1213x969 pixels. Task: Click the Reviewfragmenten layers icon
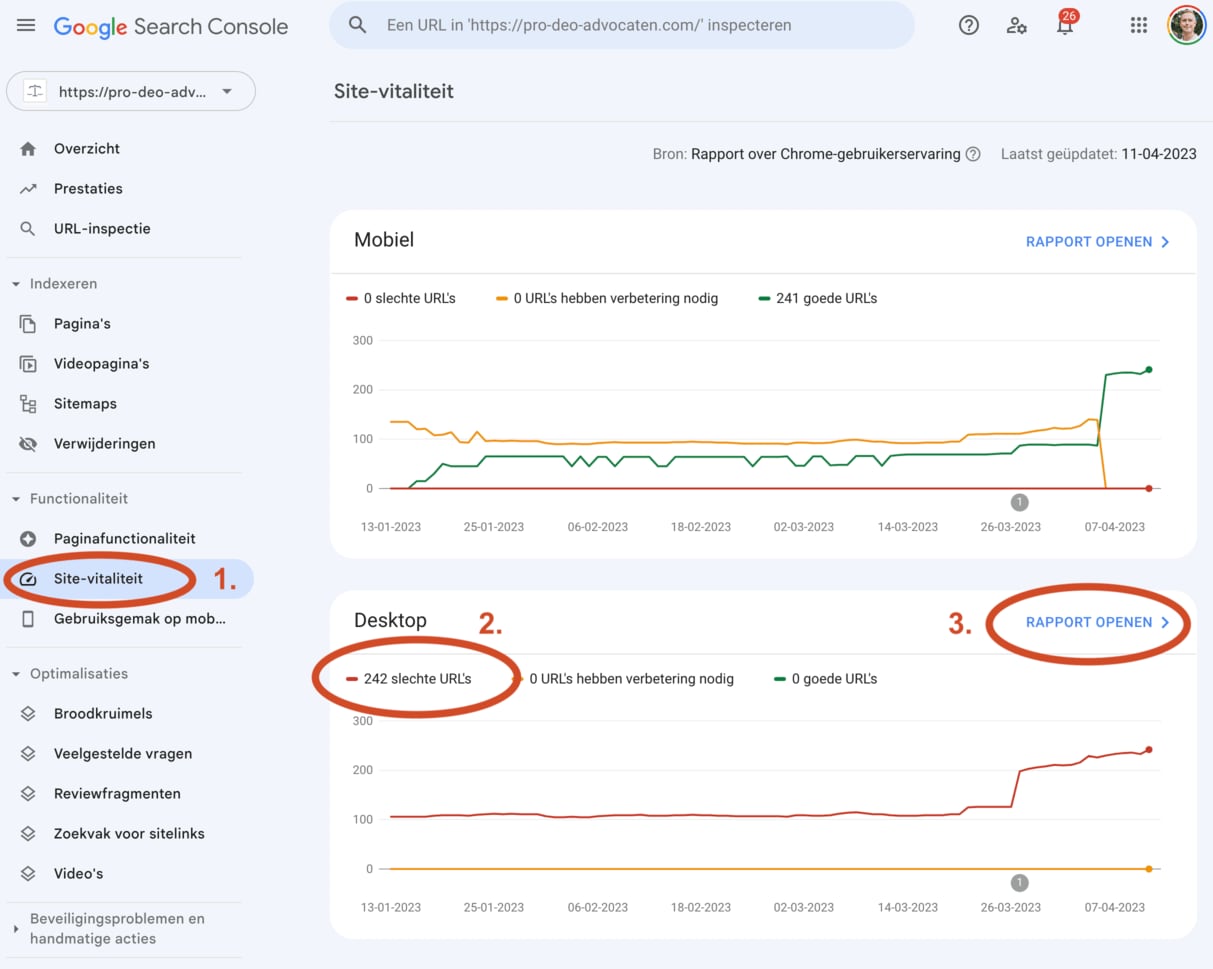point(28,794)
